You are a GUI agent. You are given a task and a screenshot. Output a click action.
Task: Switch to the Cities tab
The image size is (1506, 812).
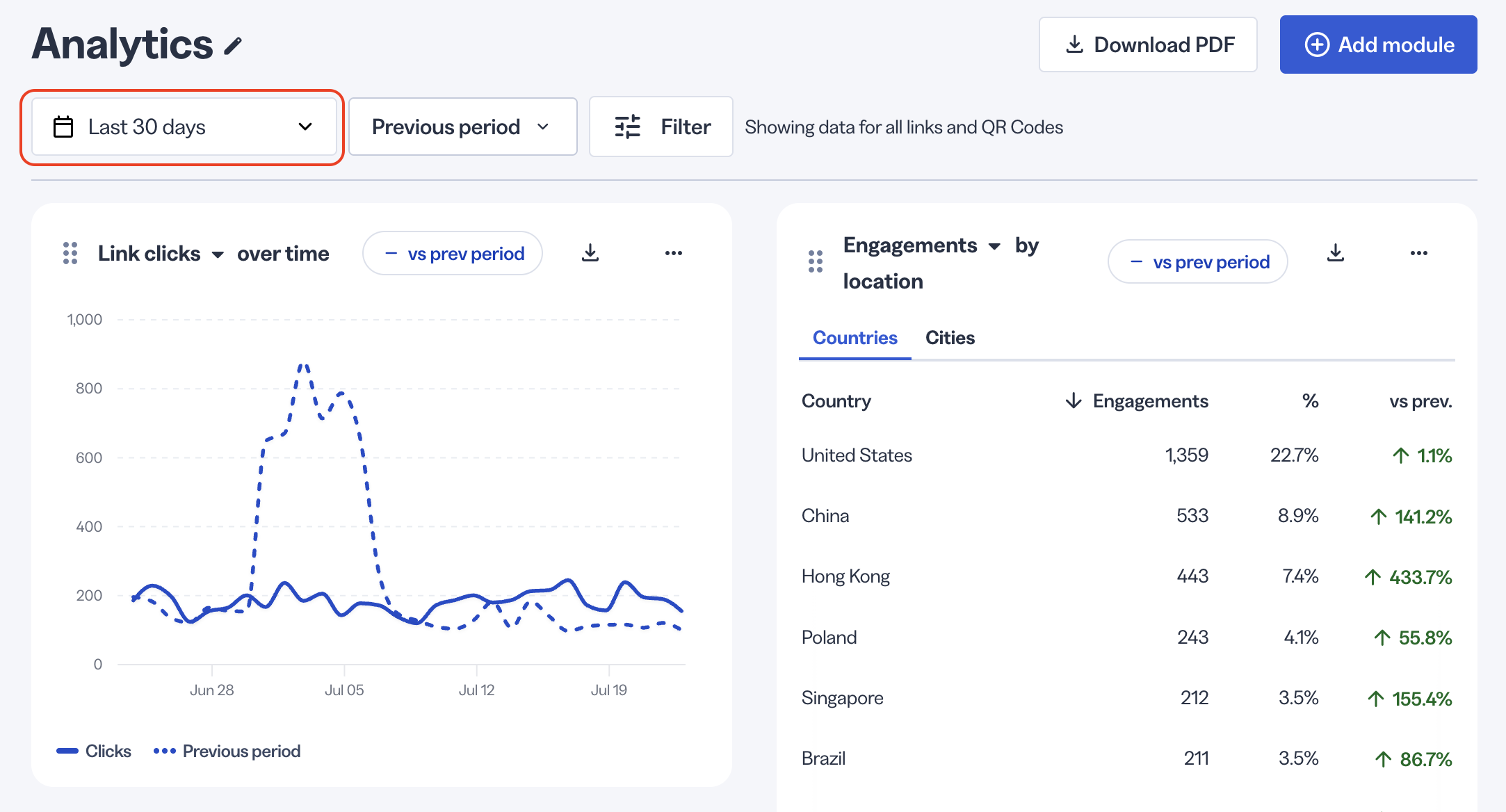click(950, 338)
